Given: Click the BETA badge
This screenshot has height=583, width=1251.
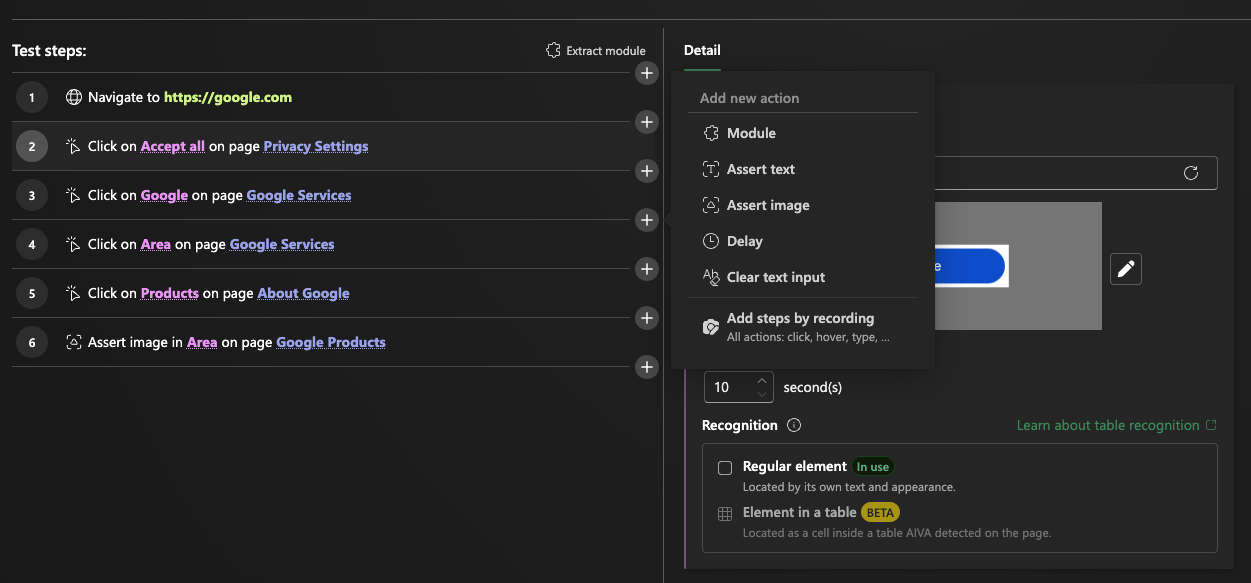Looking at the screenshot, I should click(x=880, y=513).
